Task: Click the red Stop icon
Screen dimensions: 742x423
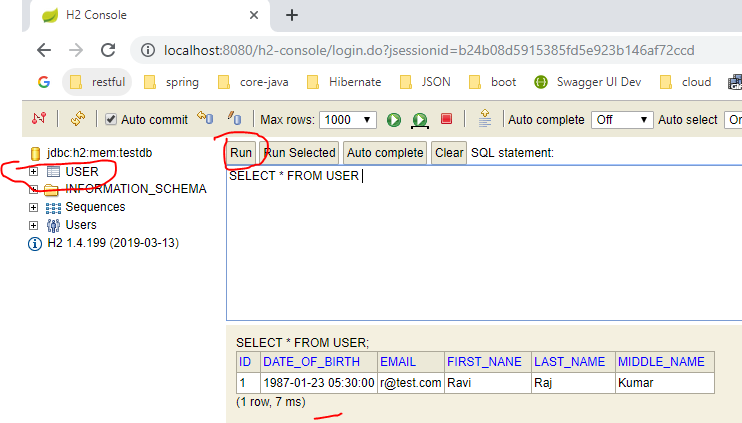Action: coord(446,119)
